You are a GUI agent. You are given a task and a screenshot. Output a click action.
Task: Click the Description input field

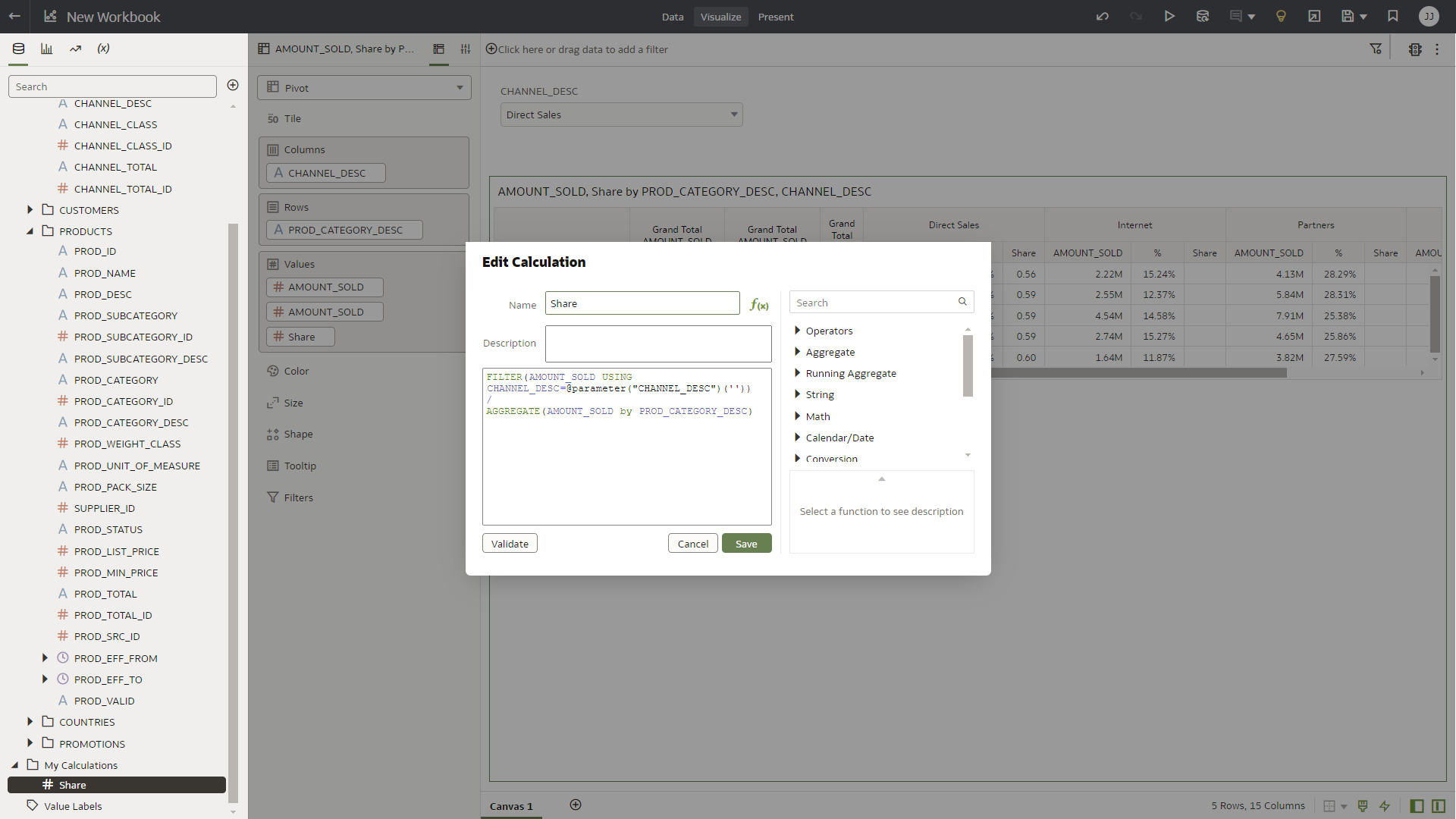pyautogui.click(x=657, y=344)
